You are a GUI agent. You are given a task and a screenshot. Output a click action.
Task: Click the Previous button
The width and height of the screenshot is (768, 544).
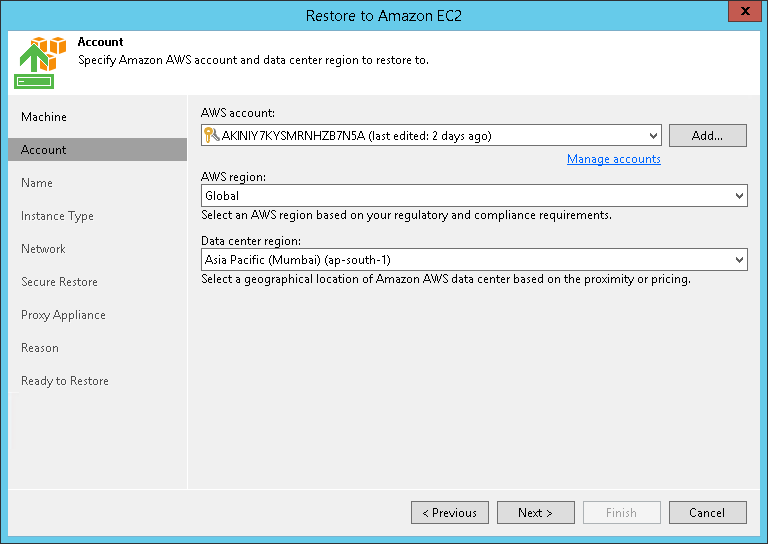pos(449,513)
